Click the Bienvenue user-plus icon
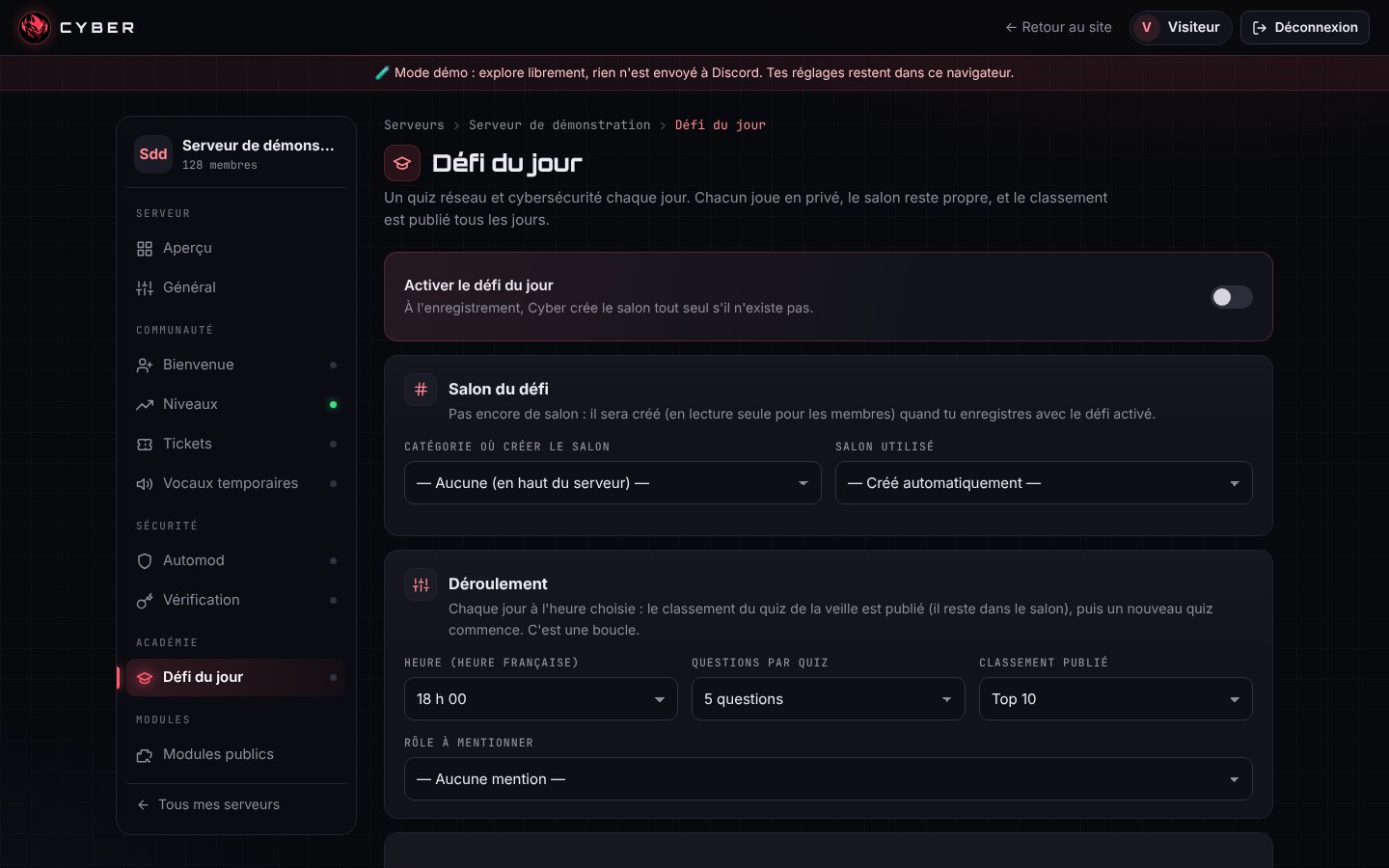Screen dimensions: 1389x868 click(145, 366)
